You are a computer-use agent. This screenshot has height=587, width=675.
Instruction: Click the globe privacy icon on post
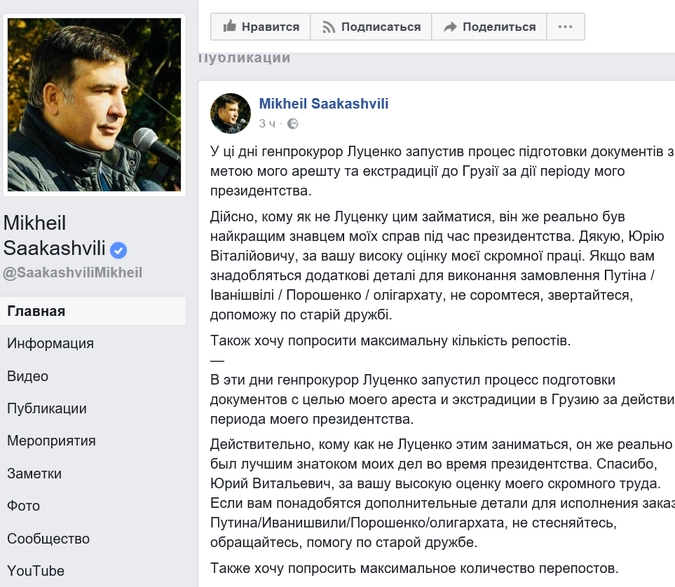point(292,124)
